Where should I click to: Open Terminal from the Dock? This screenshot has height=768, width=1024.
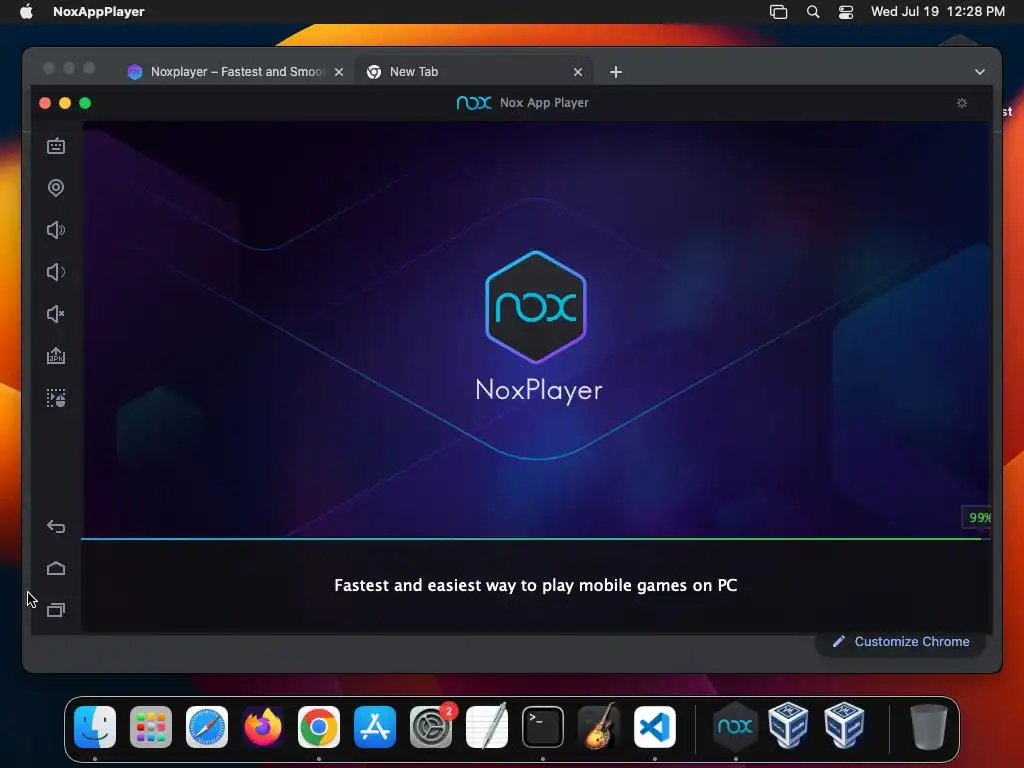543,727
